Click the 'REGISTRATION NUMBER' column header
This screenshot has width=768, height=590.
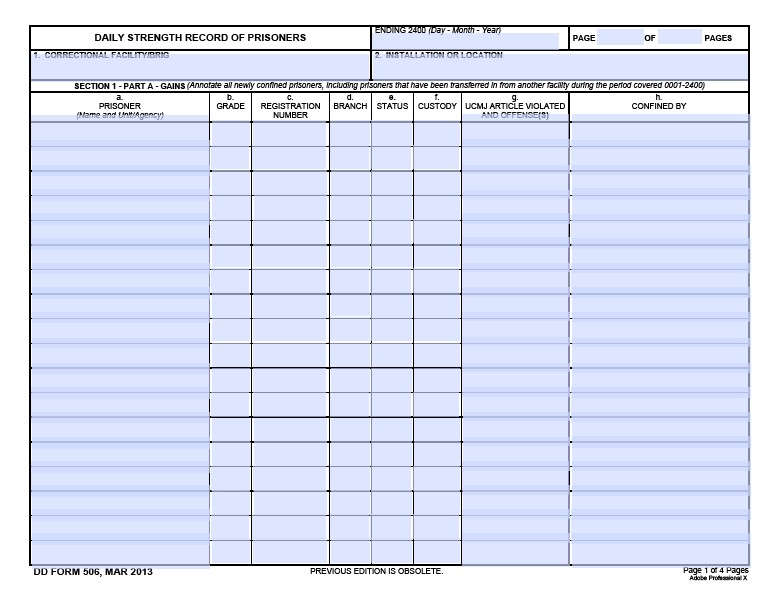pos(290,110)
